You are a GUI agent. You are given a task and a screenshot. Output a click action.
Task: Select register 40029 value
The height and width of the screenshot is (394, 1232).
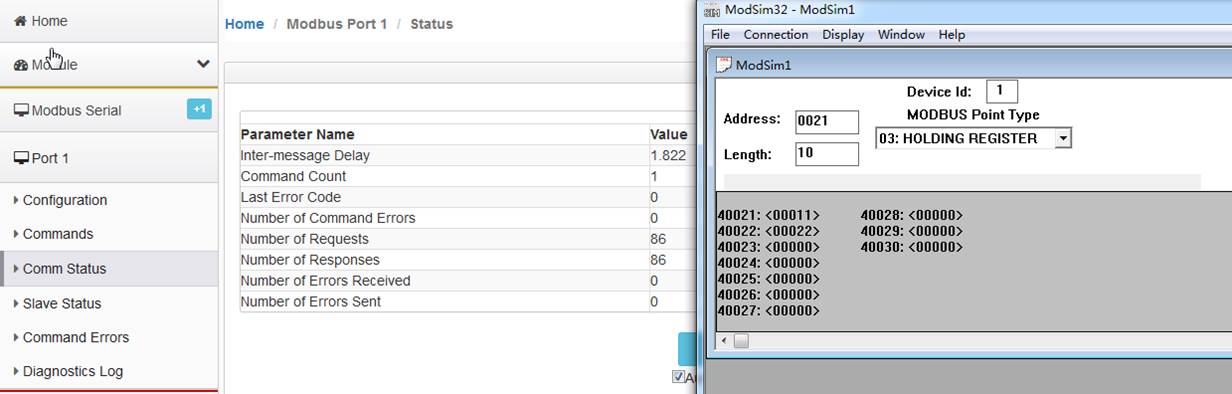click(x=935, y=231)
